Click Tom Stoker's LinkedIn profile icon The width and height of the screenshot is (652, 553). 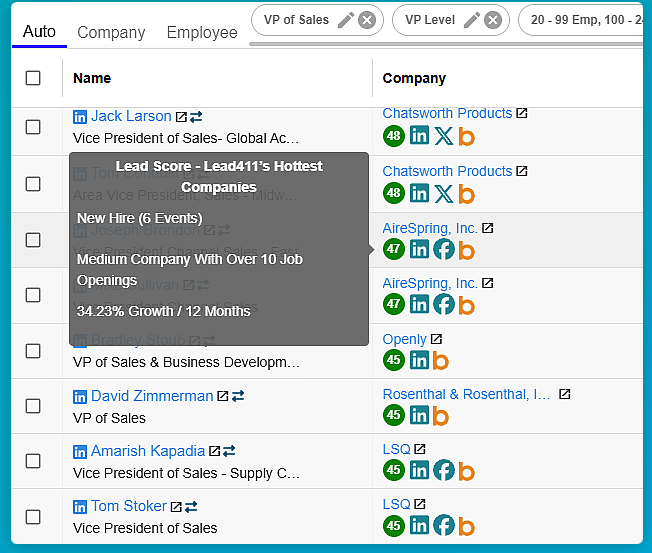tap(80, 507)
